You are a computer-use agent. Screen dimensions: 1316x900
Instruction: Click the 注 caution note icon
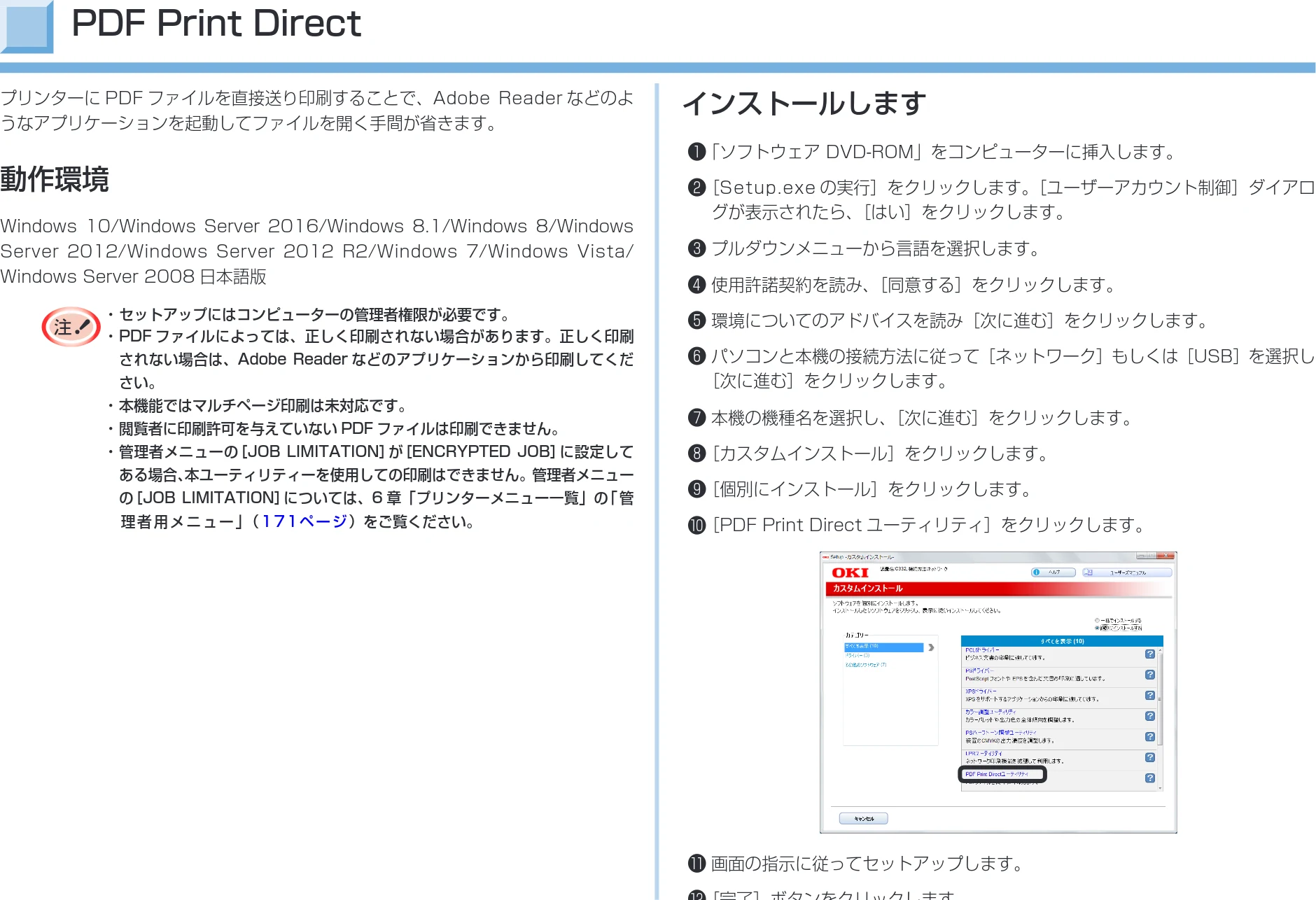click(x=71, y=327)
